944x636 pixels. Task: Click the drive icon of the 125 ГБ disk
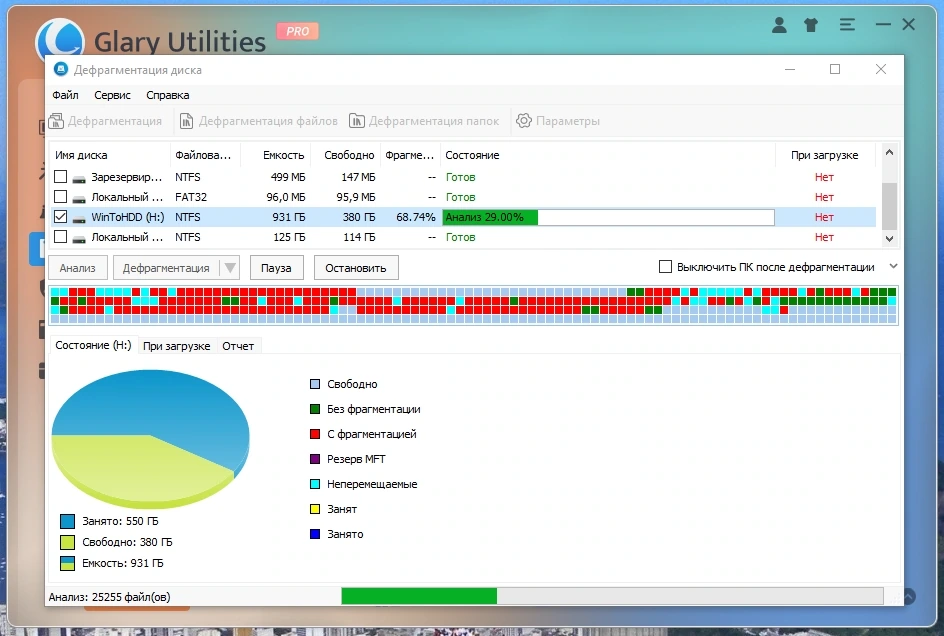click(79, 238)
